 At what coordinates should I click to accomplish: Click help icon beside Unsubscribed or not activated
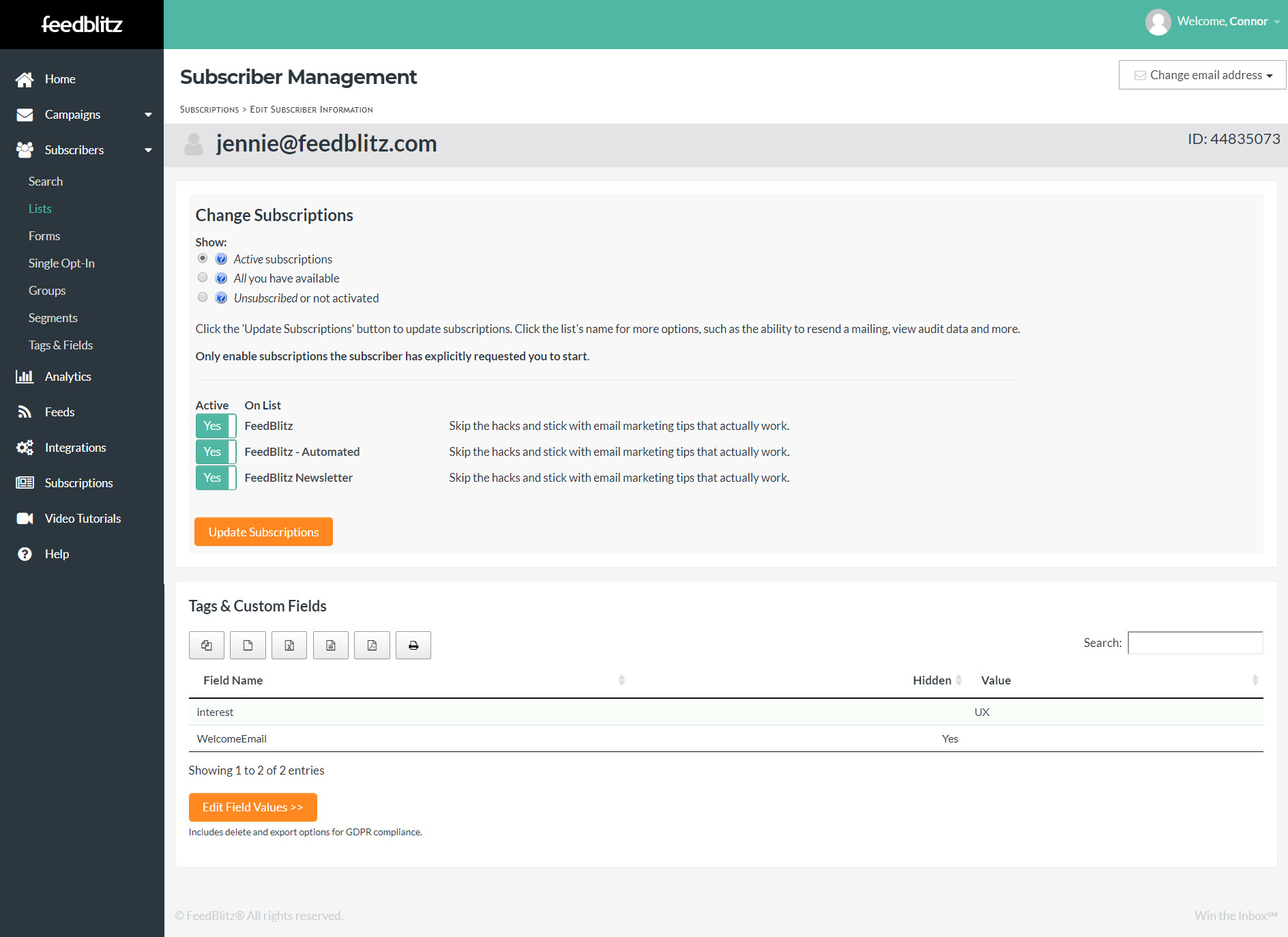click(x=221, y=298)
